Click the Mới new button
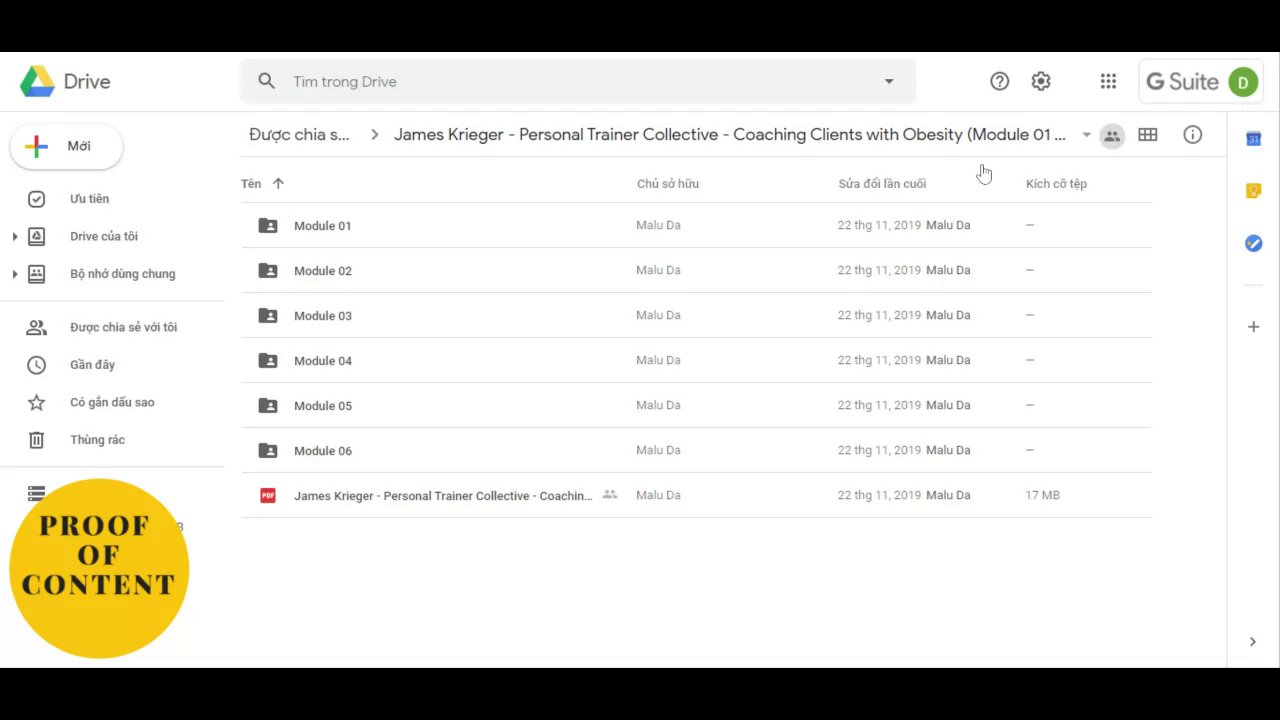Screen dimensions: 1280x720 click(66, 146)
